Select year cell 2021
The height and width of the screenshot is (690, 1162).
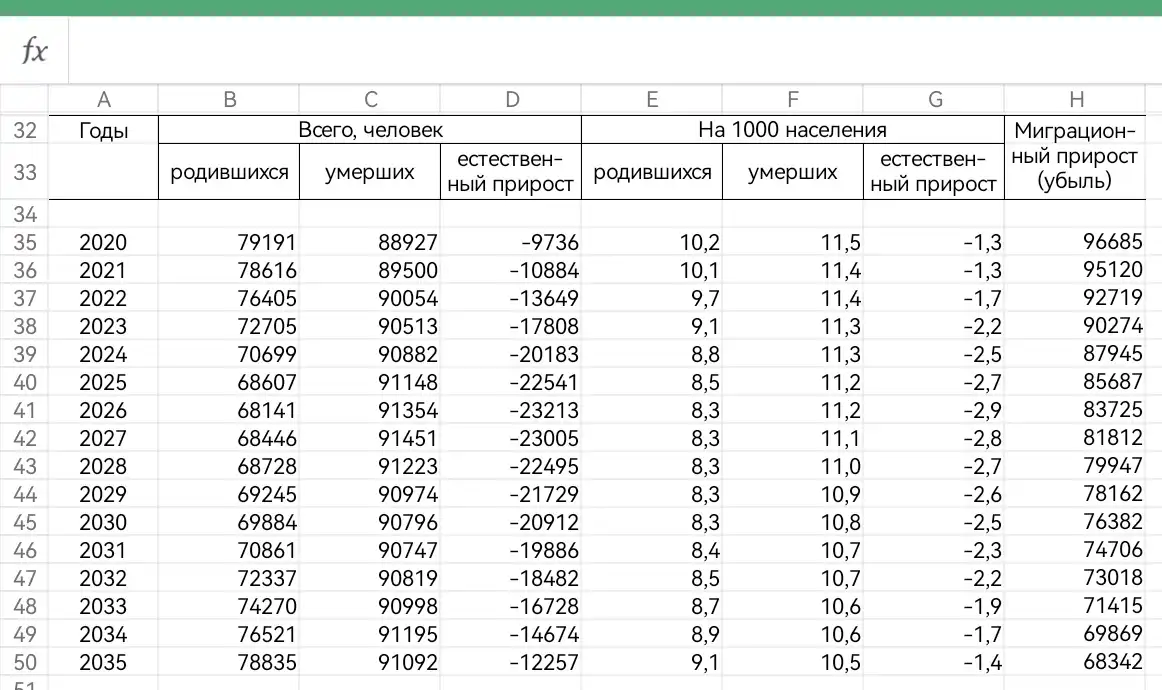tap(103, 271)
